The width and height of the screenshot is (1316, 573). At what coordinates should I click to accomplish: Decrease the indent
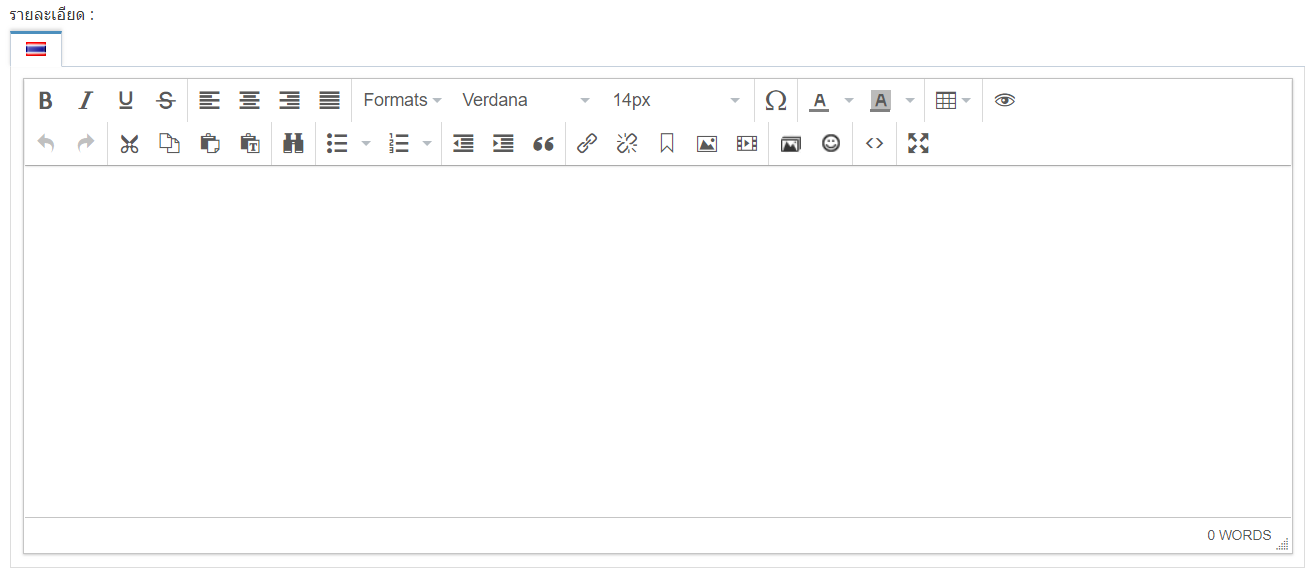pyautogui.click(x=463, y=143)
